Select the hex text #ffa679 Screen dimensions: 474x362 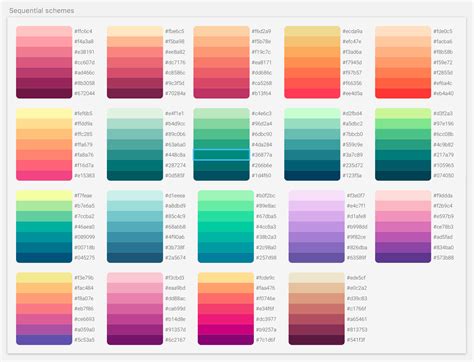(84, 145)
